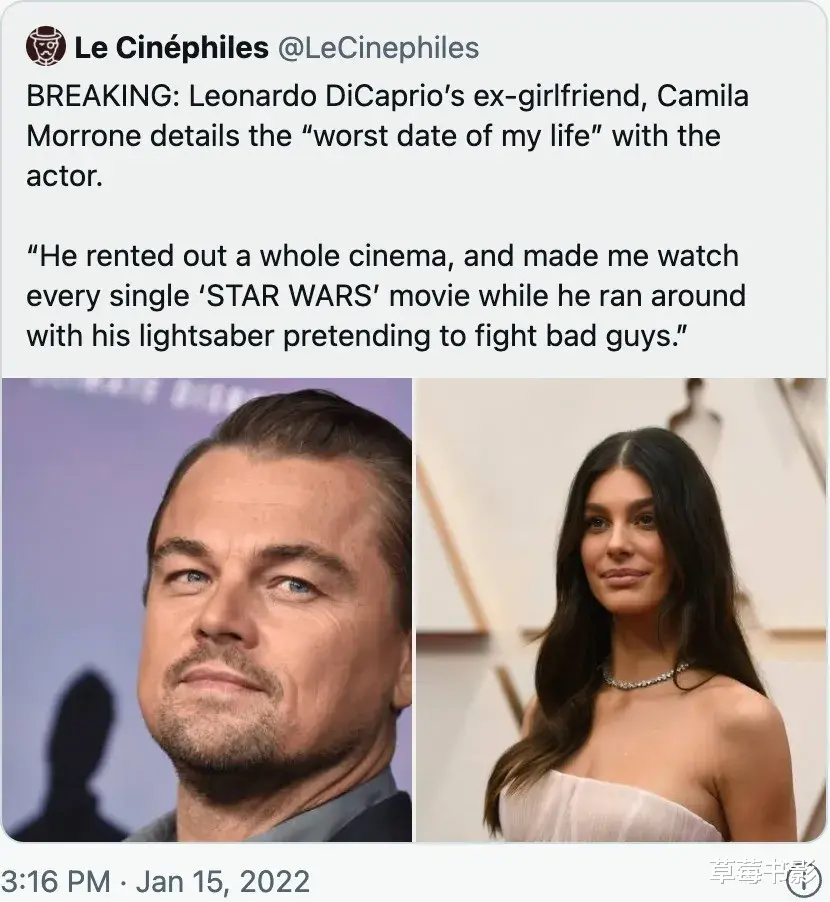
Task: Click the Le Cinéphiles profile avatar
Action: pyautogui.click(x=45, y=46)
